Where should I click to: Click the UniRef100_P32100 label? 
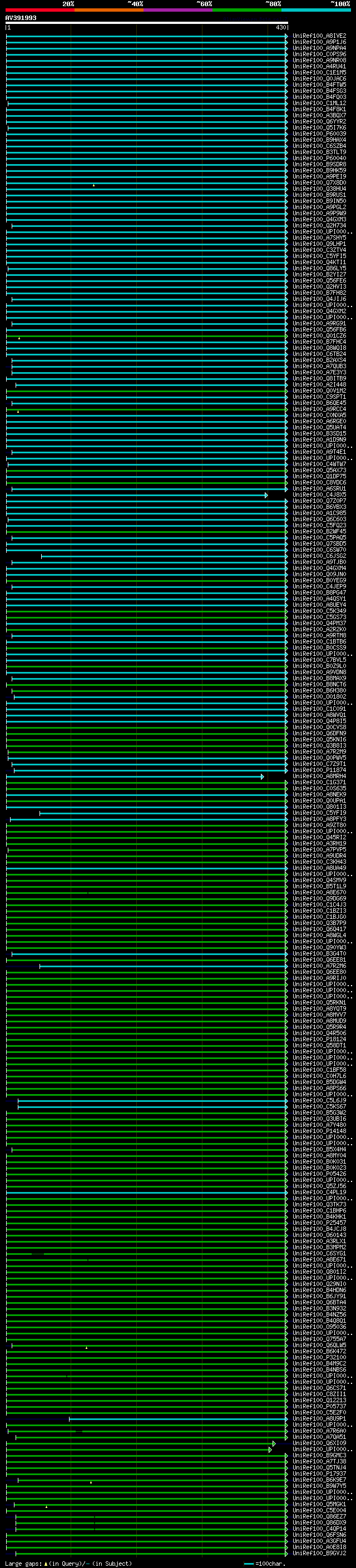coord(319,1357)
